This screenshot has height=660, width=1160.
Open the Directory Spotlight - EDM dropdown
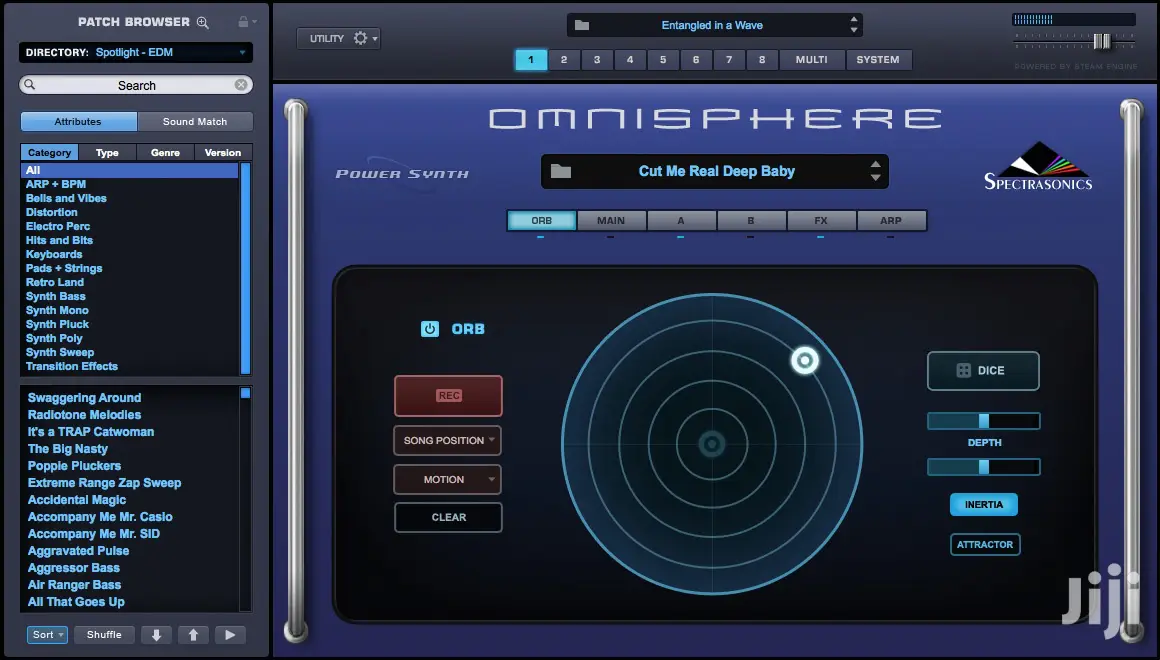[x=136, y=53]
